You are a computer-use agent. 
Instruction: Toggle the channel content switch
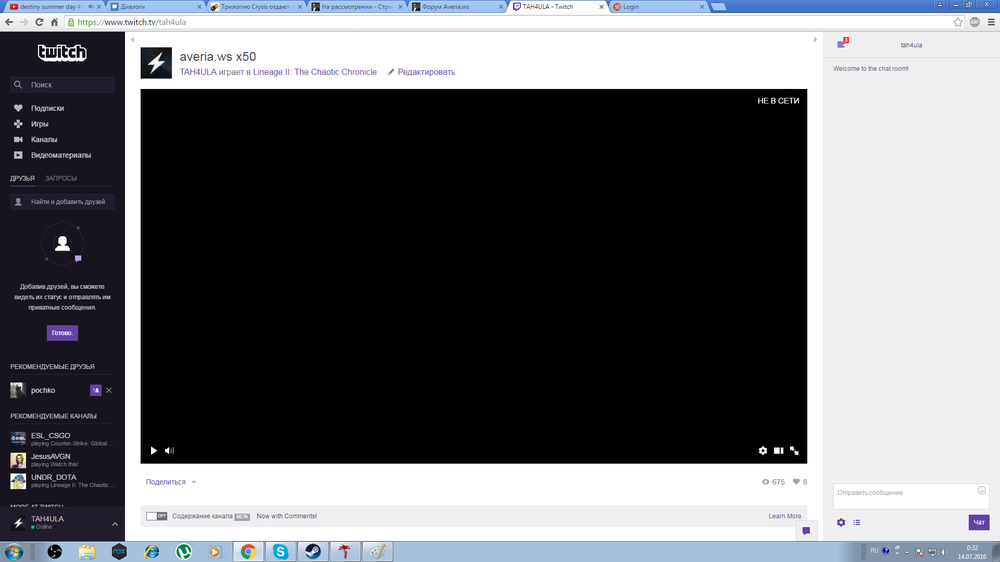[156, 516]
